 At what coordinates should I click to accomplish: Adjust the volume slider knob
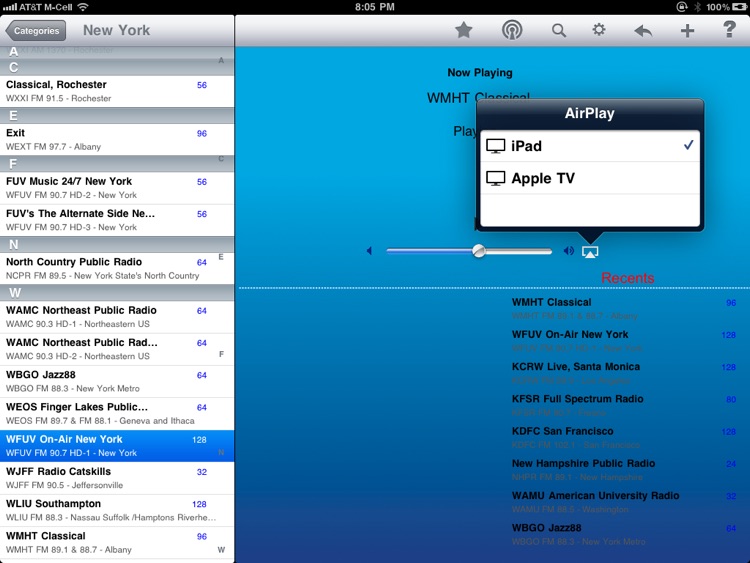479,251
